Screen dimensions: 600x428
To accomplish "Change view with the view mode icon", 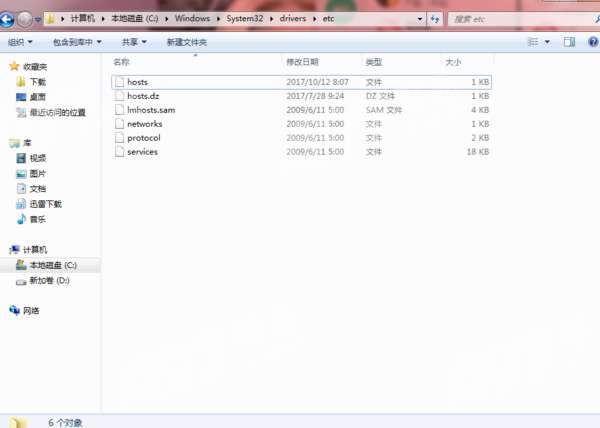I will [x=533, y=42].
